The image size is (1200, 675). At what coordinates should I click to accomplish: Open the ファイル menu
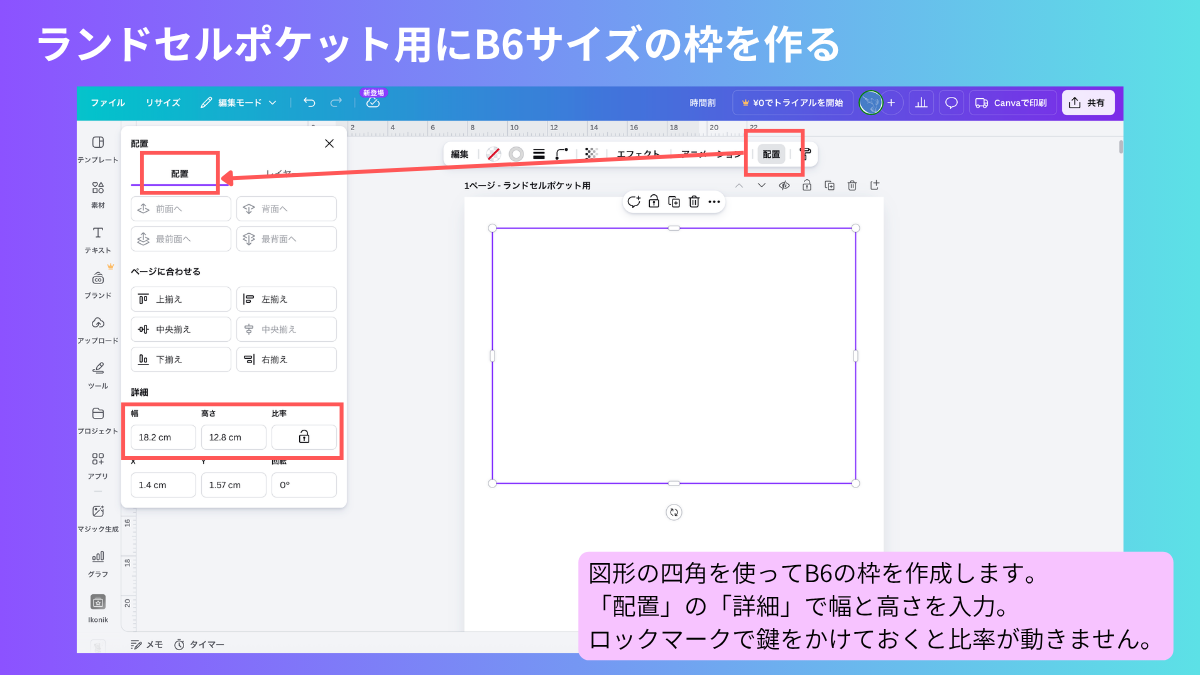[108, 103]
